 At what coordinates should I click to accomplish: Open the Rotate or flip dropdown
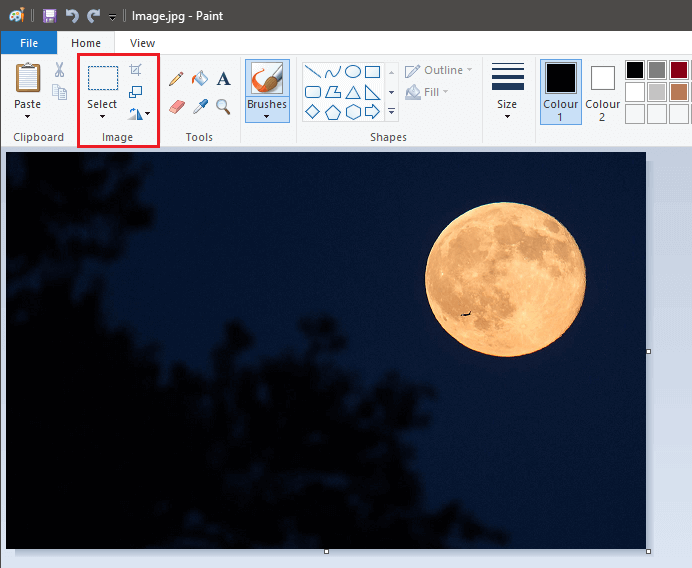click(x=139, y=114)
